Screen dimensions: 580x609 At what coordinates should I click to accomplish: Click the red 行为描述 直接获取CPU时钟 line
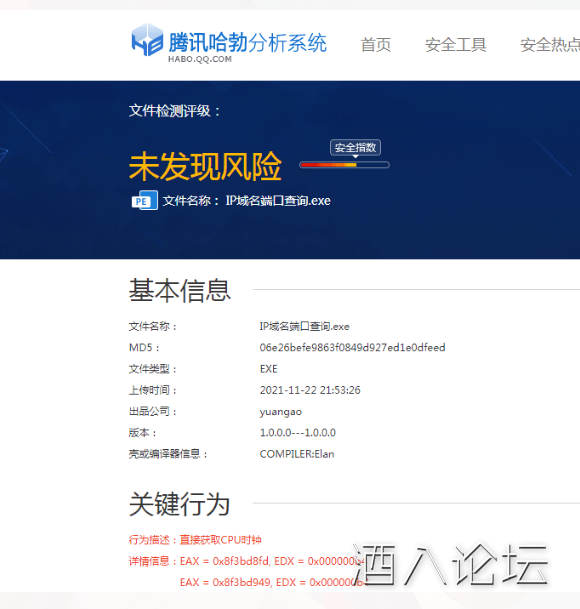(195, 540)
